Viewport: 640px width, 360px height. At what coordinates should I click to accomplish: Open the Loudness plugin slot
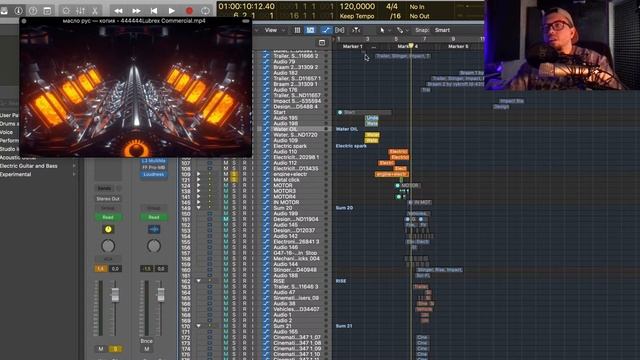click(x=153, y=174)
